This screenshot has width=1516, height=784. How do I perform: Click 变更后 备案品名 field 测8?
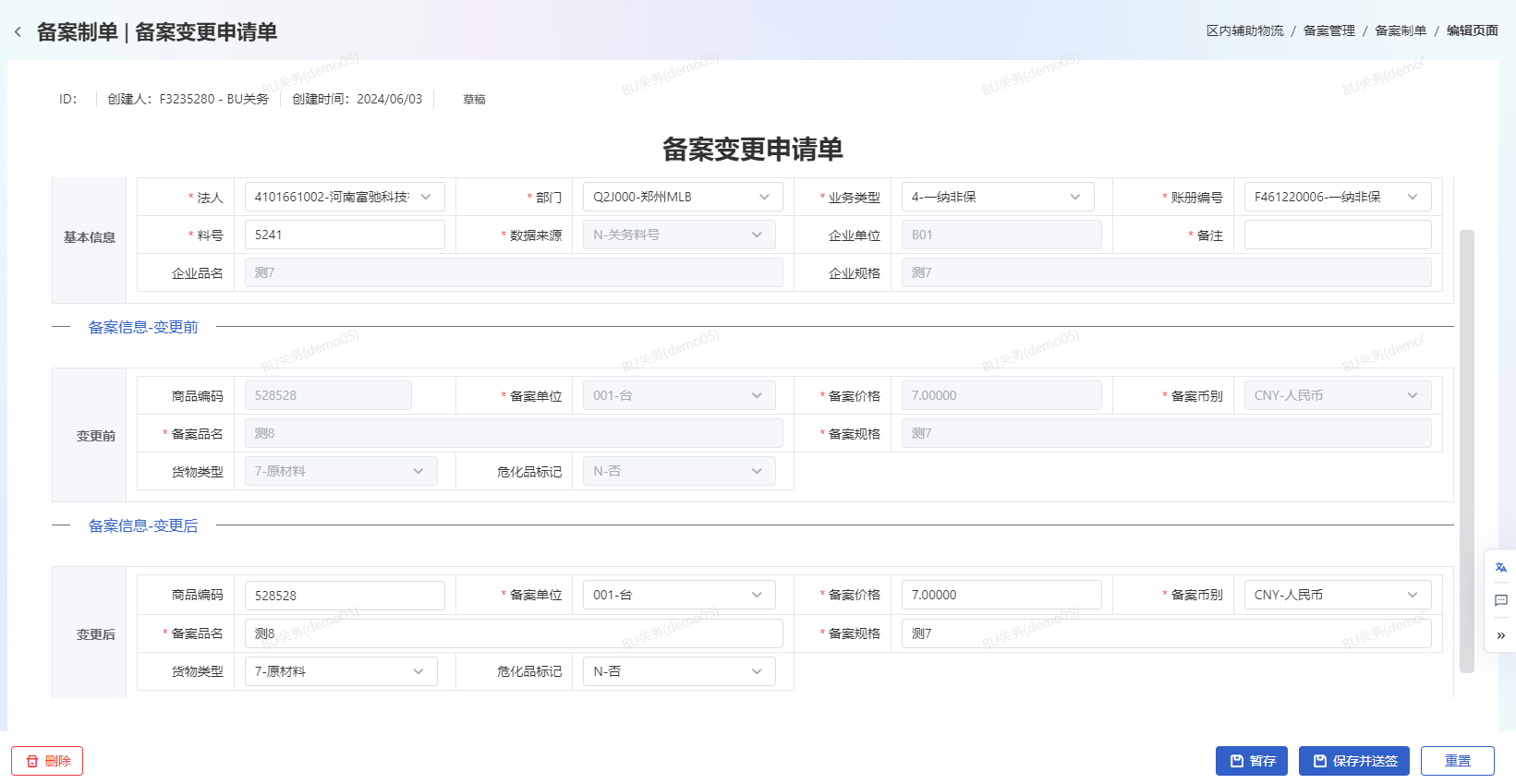click(x=514, y=633)
